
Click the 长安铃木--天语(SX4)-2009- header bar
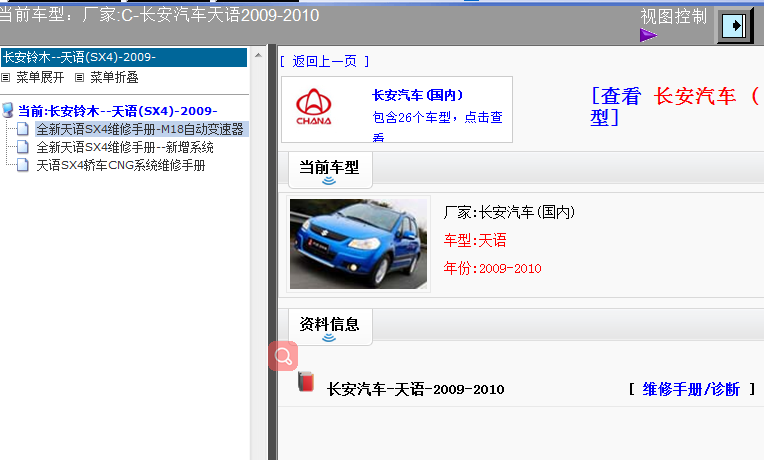click(x=124, y=57)
